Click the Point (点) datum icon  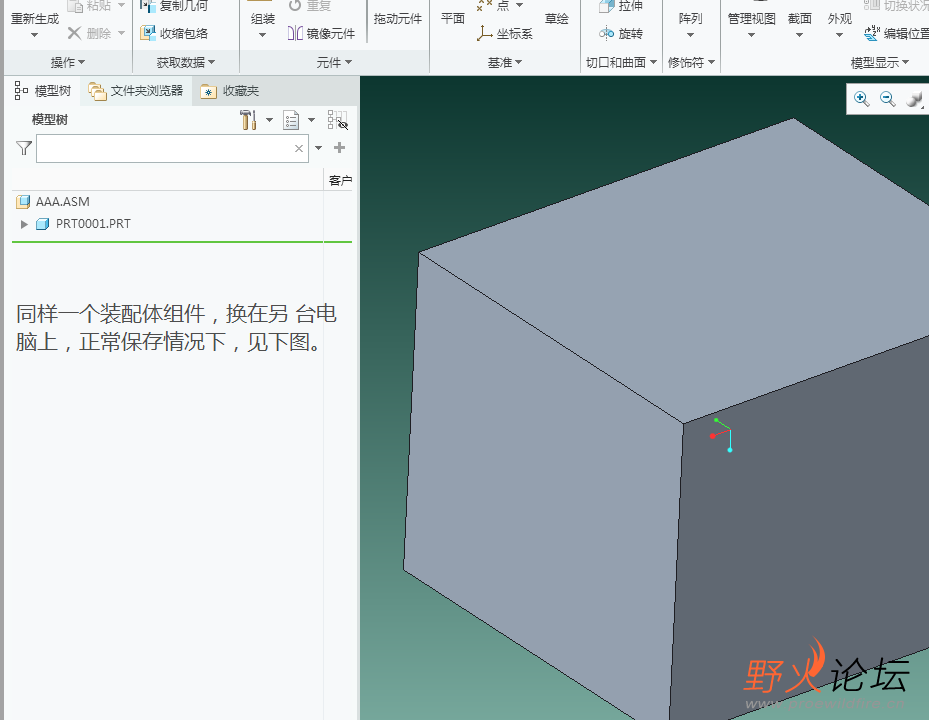point(484,5)
